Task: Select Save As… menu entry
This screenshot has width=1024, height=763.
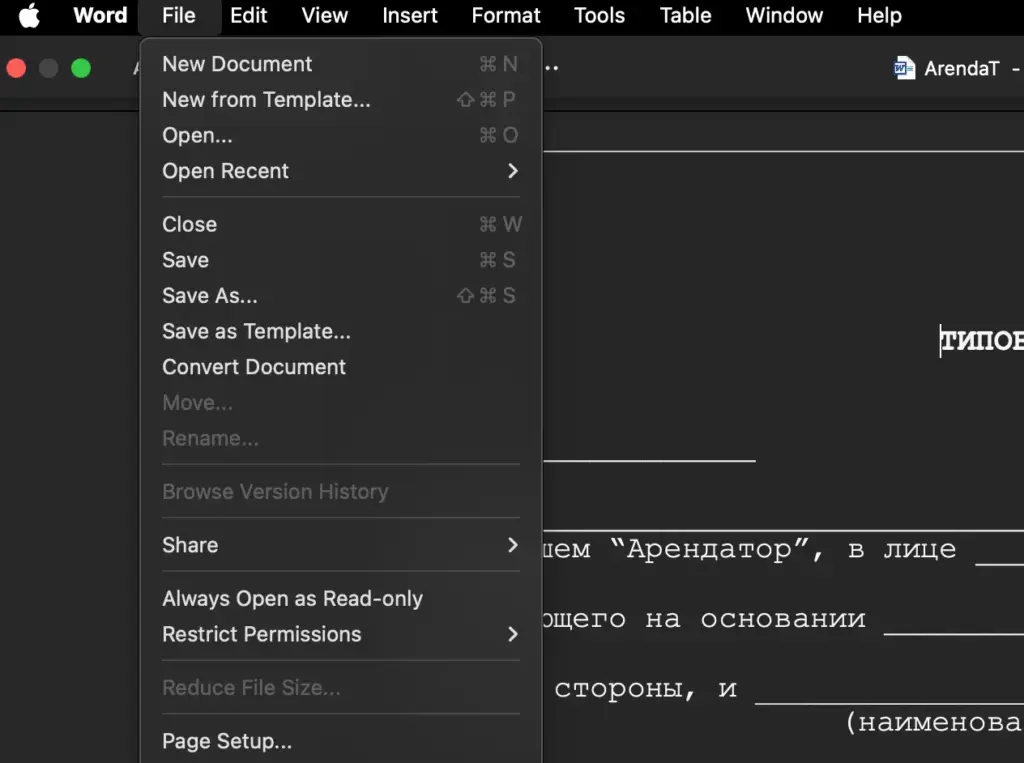Action: click(x=341, y=295)
